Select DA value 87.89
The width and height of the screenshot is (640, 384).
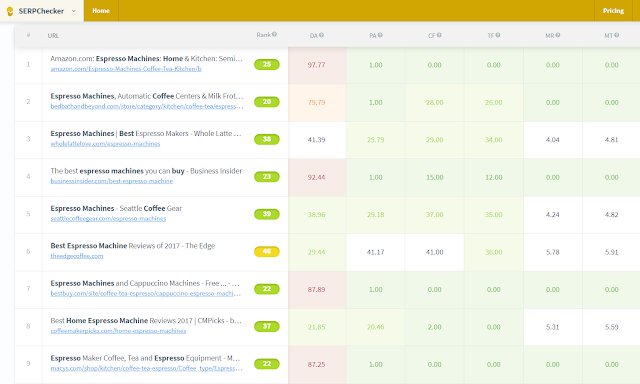[x=316, y=289]
